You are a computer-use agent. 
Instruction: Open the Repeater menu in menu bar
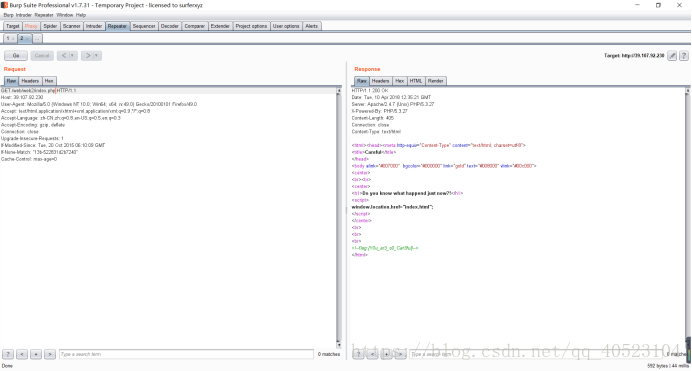[44, 15]
